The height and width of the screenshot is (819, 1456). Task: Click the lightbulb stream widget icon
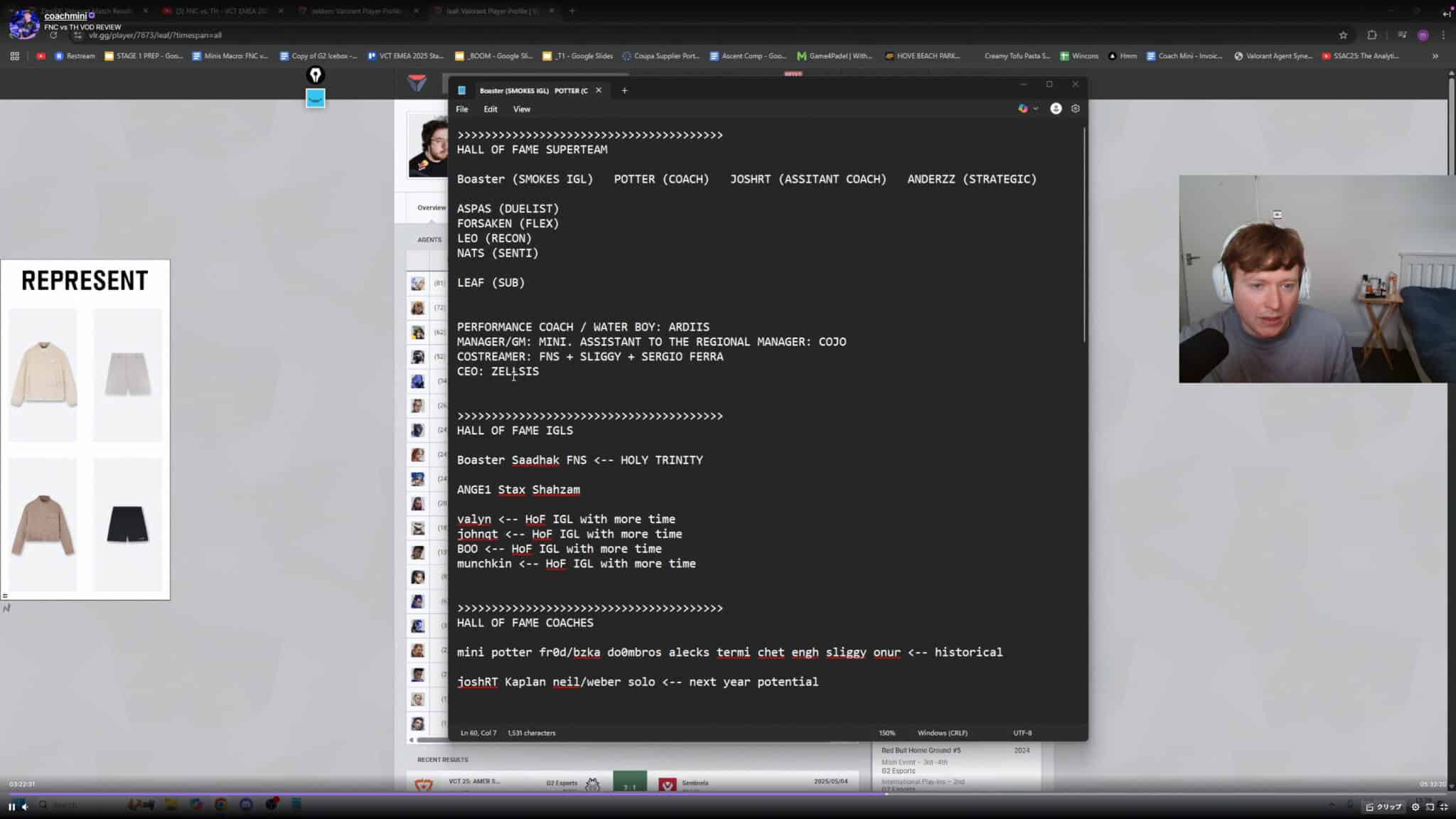(315, 75)
